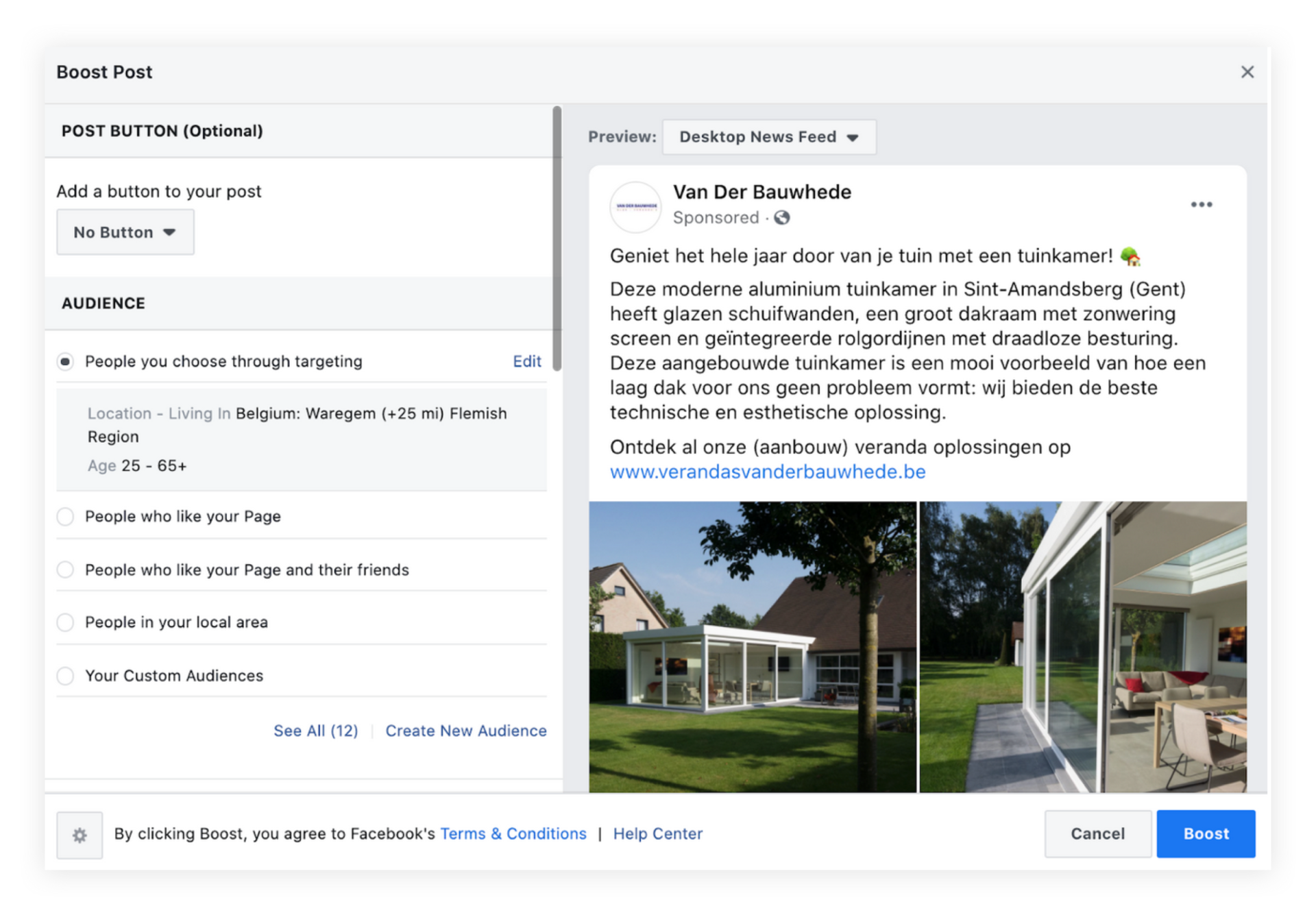Click the Van Der Bauwhede profile logo

[635, 207]
